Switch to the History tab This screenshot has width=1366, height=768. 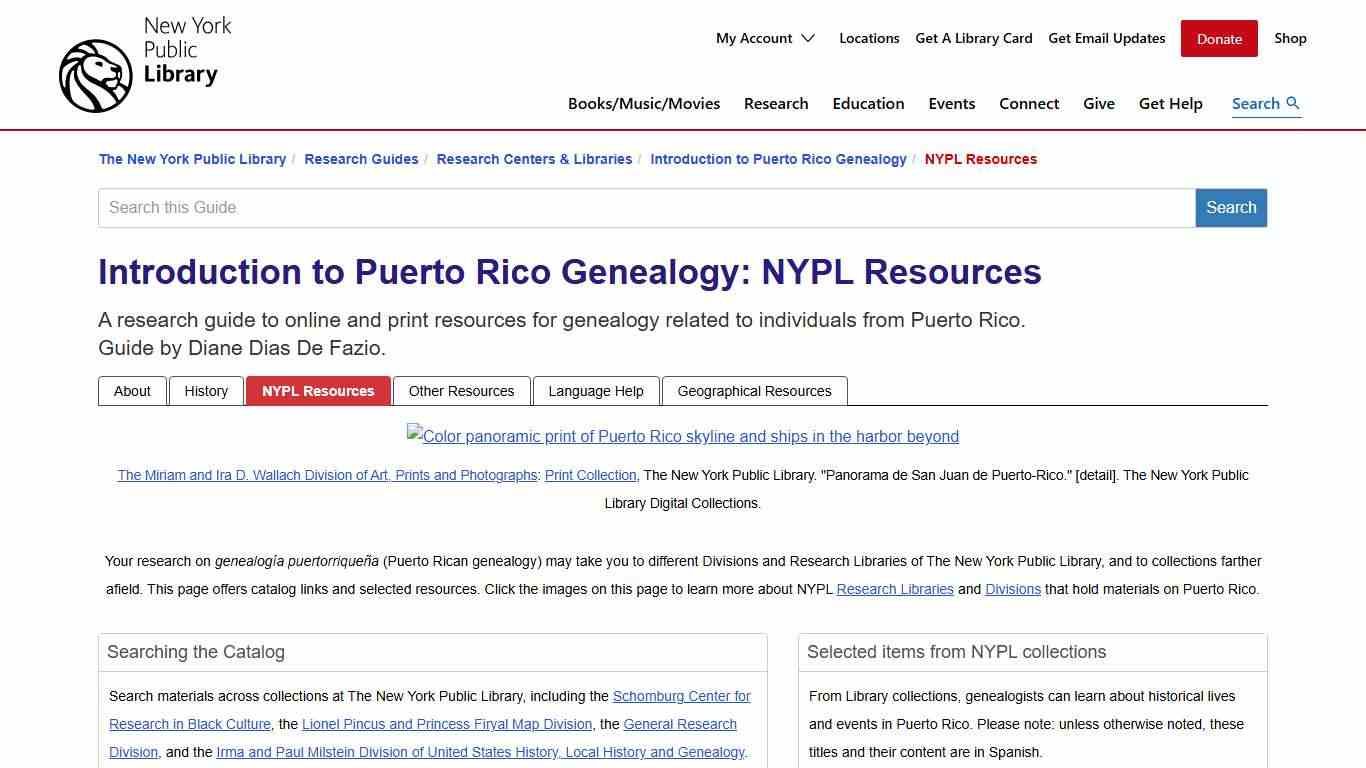pos(206,391)
